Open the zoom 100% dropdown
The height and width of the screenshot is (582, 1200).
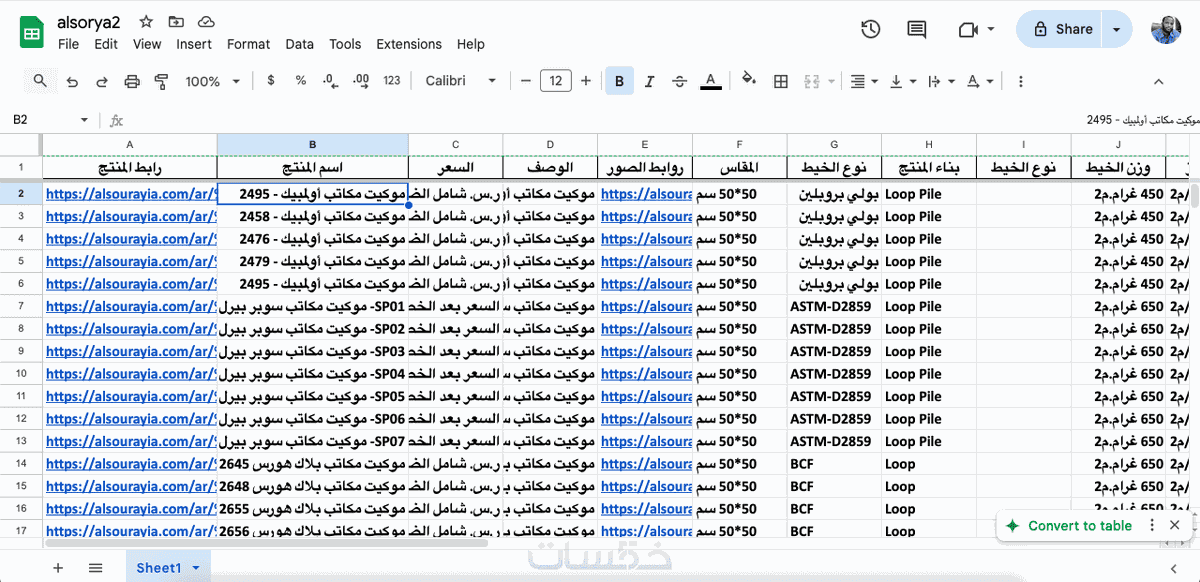click(x=210, y=81)
